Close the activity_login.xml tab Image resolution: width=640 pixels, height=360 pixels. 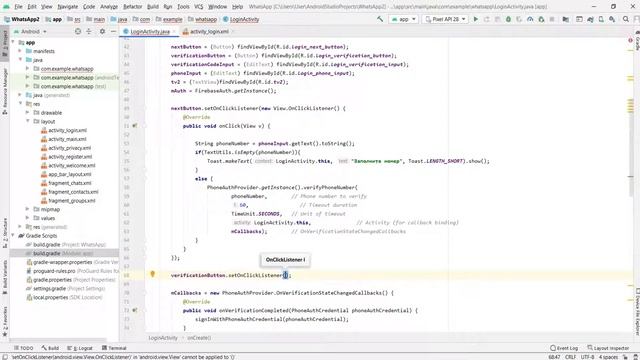233,31
